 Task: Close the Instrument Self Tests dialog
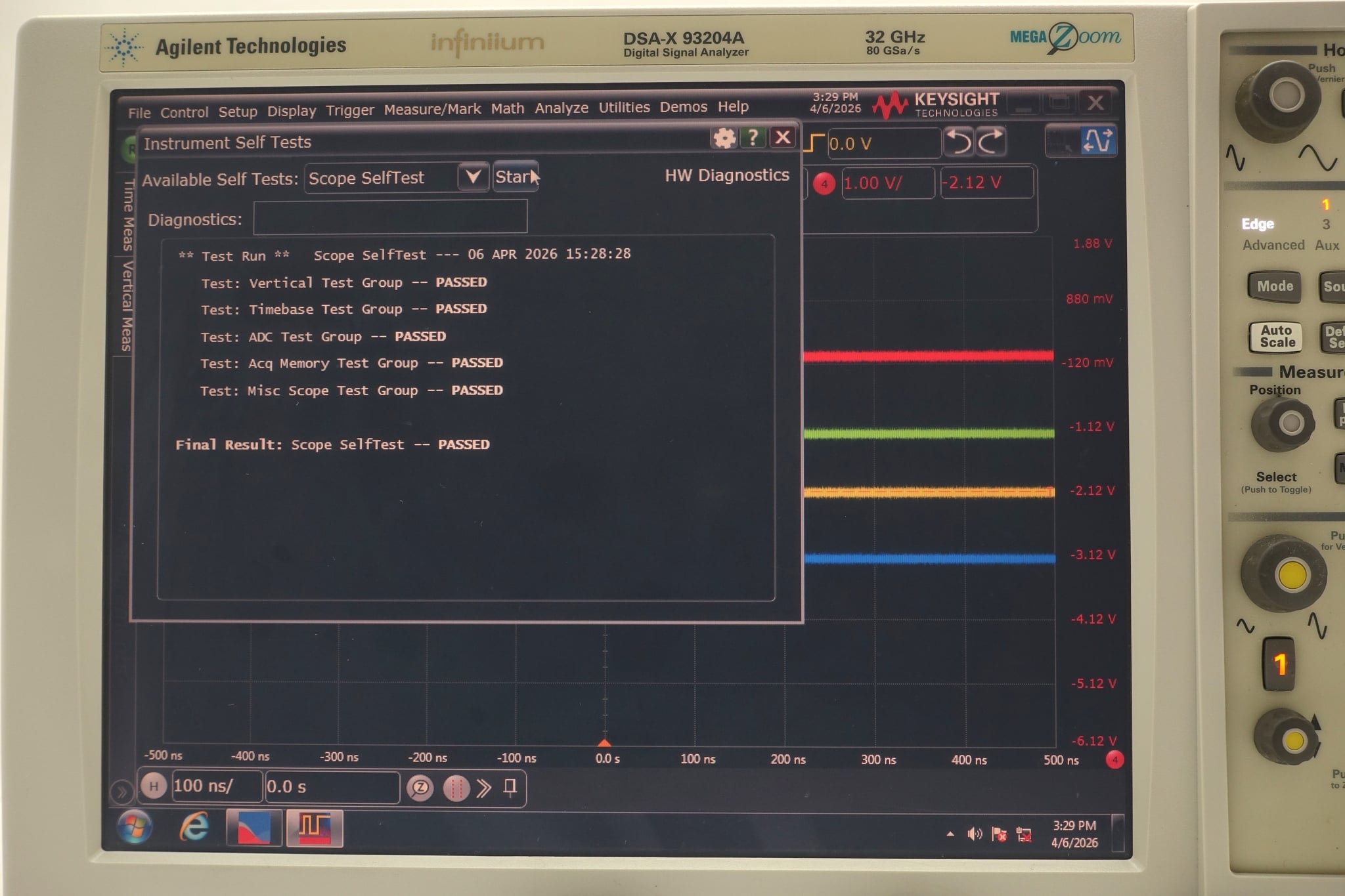[x=782, y=137]
